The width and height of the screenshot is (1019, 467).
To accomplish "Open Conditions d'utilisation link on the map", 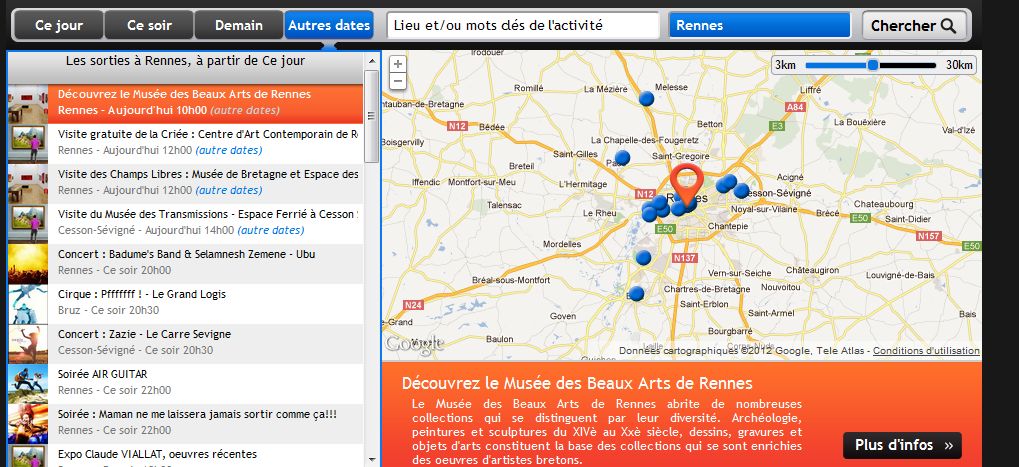I will [926, 351].
